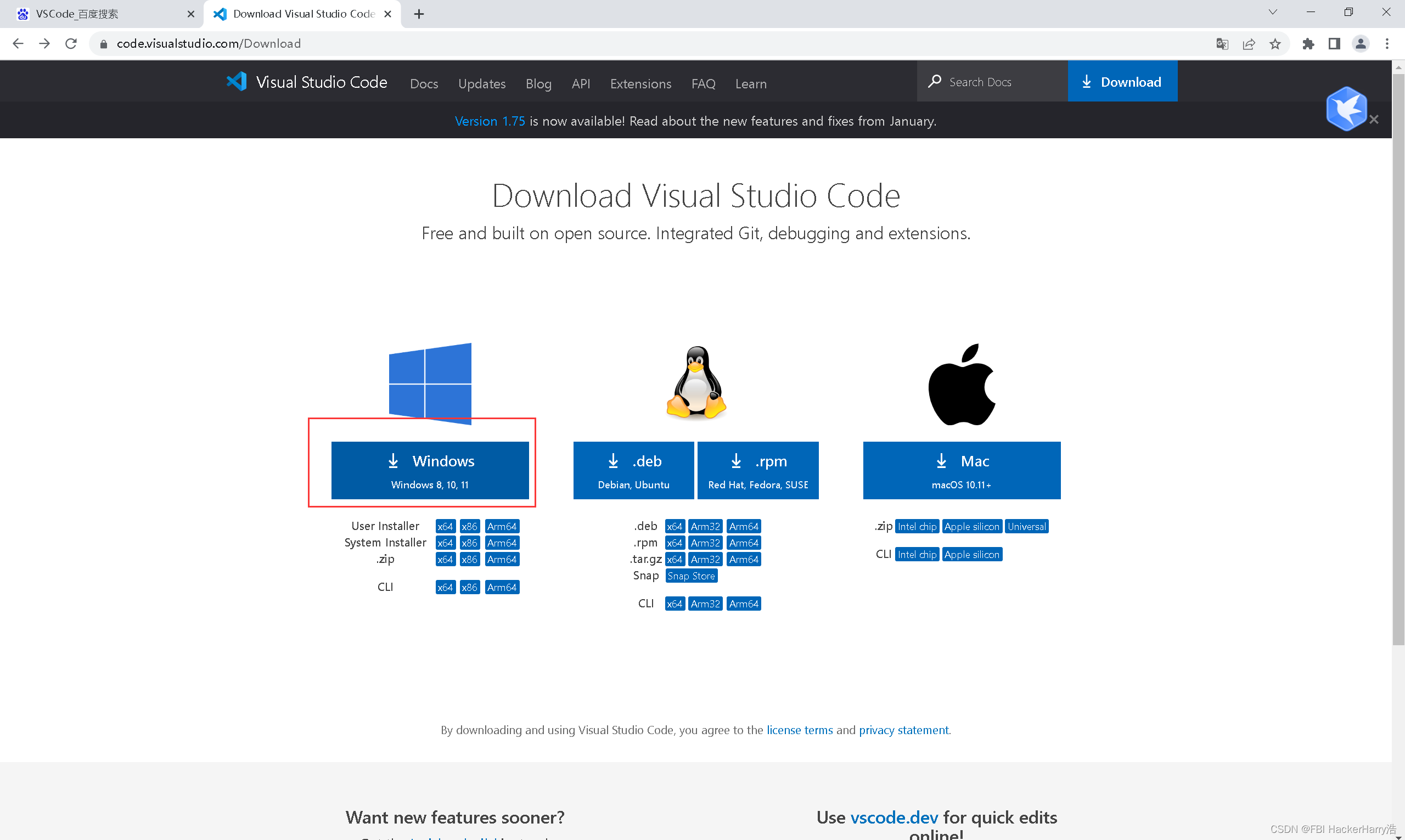
Task: Click the header Download button
Action: (x=1122, y=82)
